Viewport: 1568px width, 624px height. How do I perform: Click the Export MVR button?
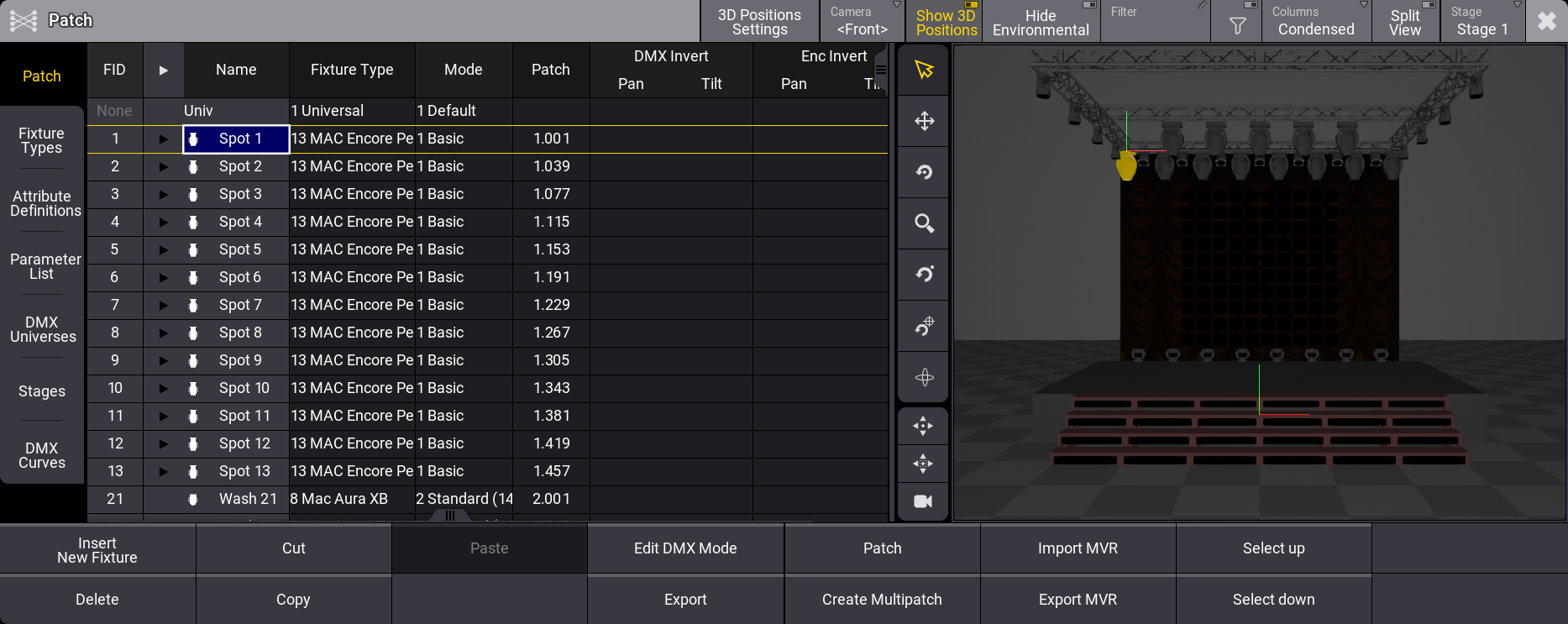1078,600
